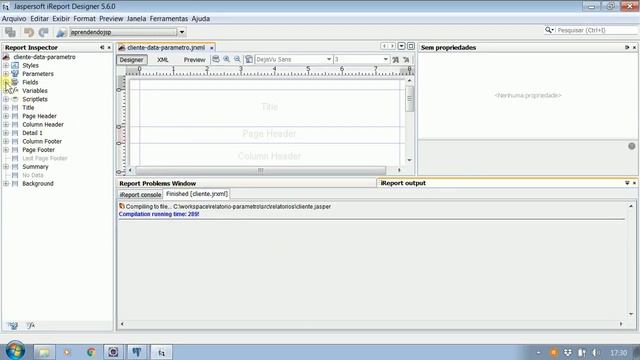Image resolution: width=640 pixels, height=360 pixels.
Task: Open the font size dropdown
Action: 385,59
